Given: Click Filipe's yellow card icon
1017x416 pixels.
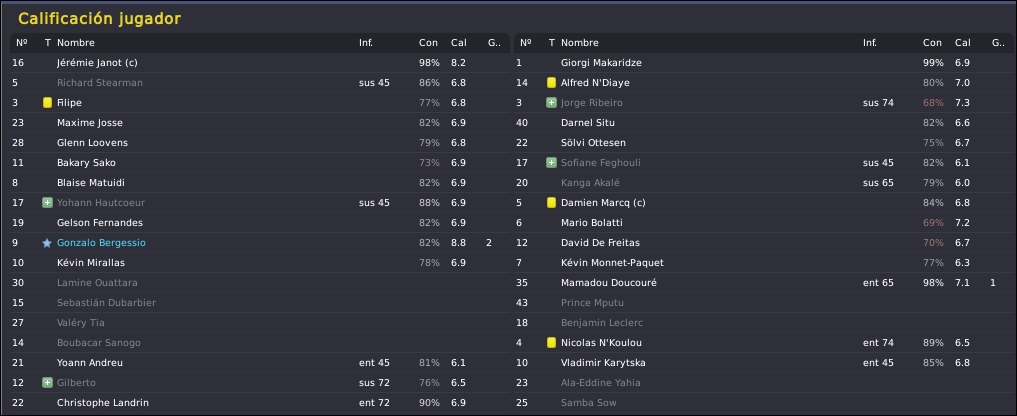Looking at the screenshot, I should 47,103.
